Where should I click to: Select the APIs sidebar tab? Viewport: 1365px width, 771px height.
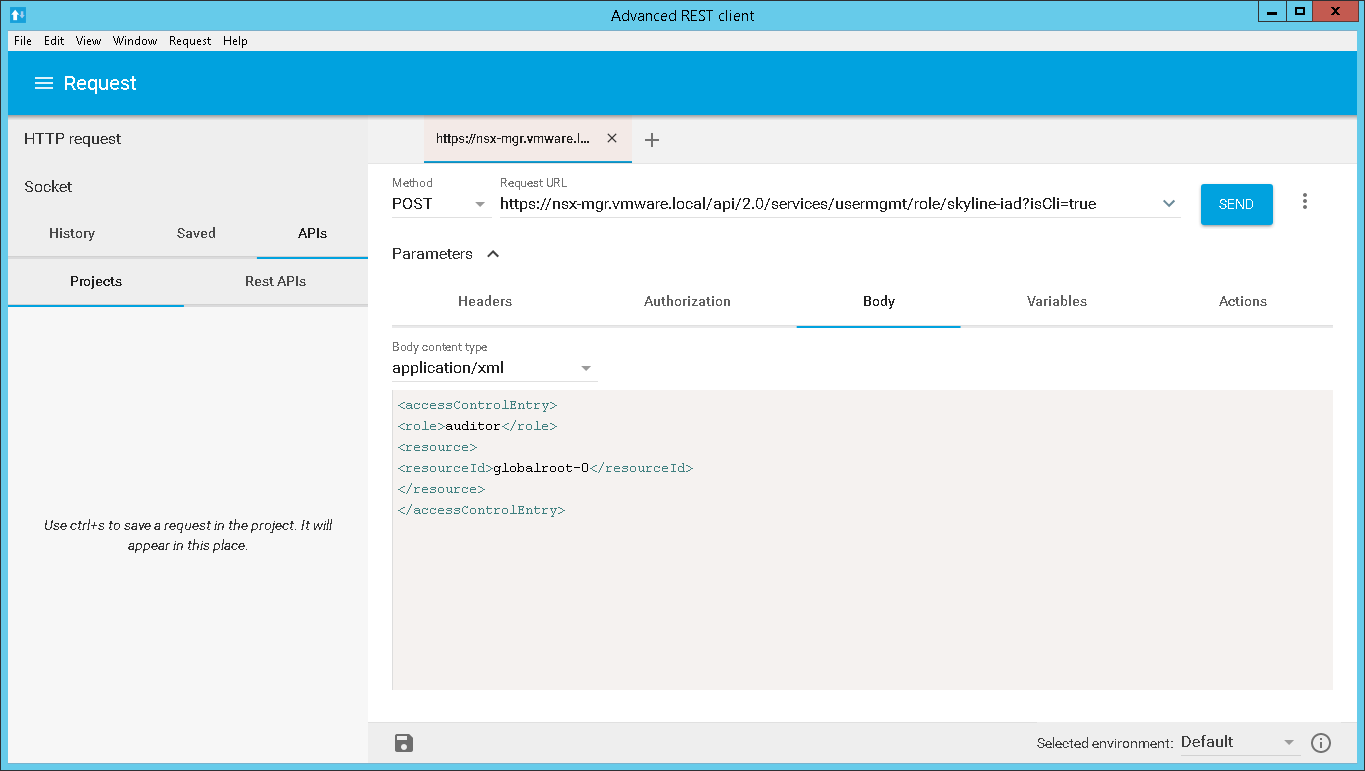(312, 233)
